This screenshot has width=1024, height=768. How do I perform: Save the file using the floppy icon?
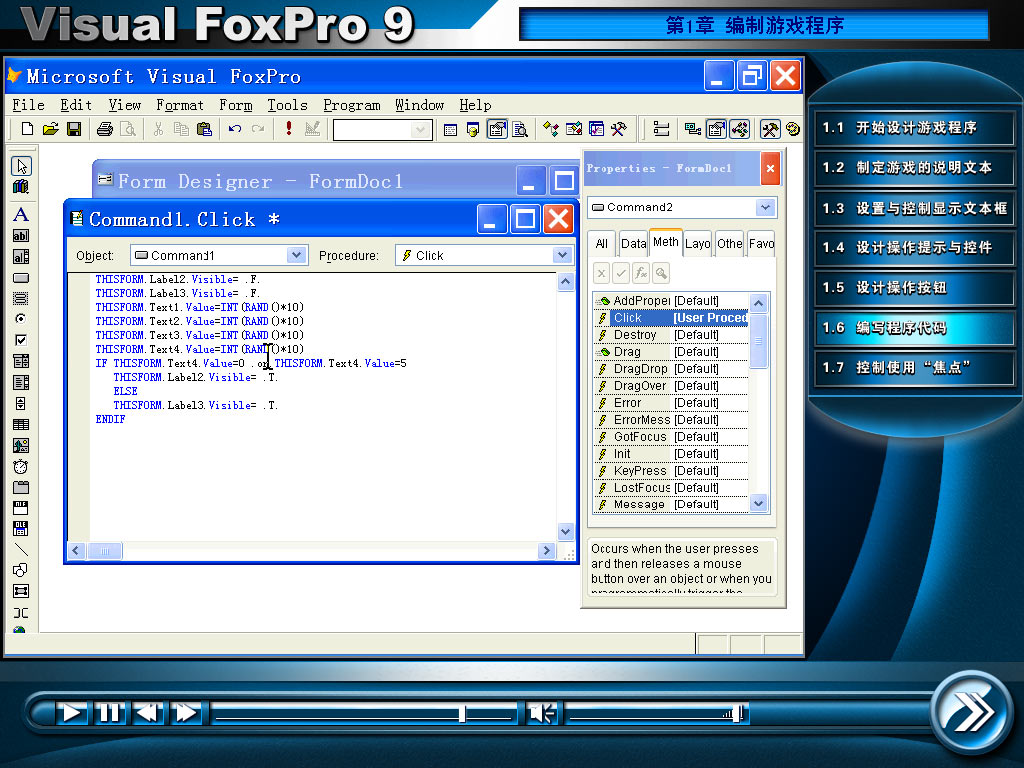point(74,129)
